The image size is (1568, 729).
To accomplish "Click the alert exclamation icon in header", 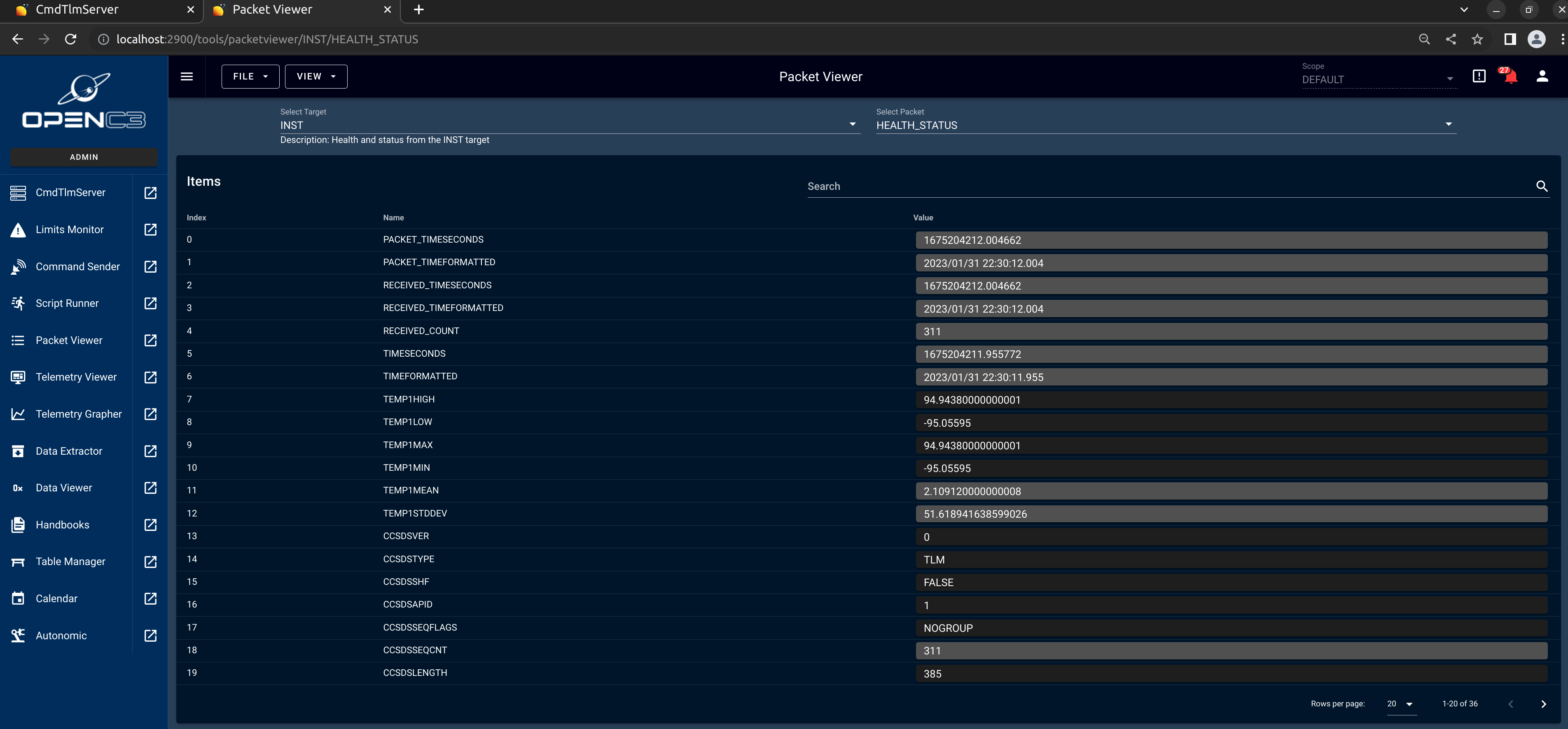I will coord(1479,76).
